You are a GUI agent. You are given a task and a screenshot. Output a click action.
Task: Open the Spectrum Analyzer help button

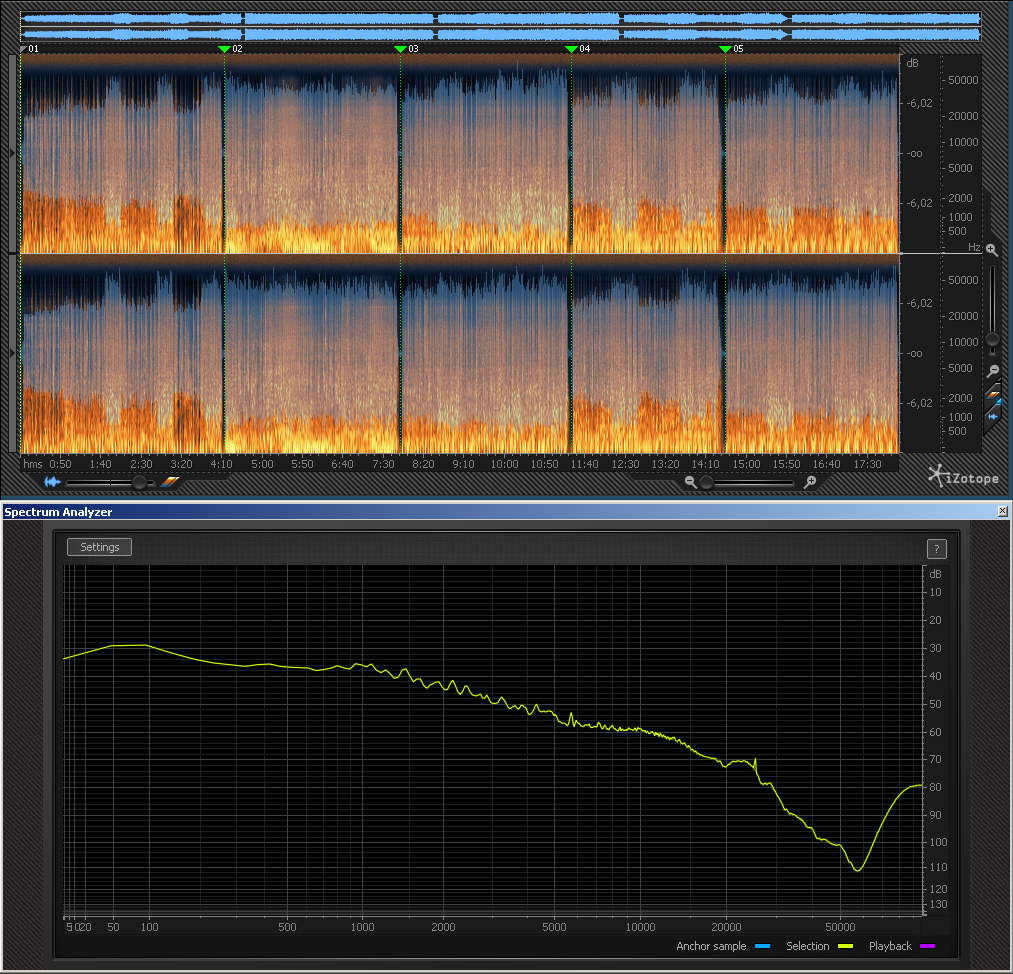(x=936, y=548)
